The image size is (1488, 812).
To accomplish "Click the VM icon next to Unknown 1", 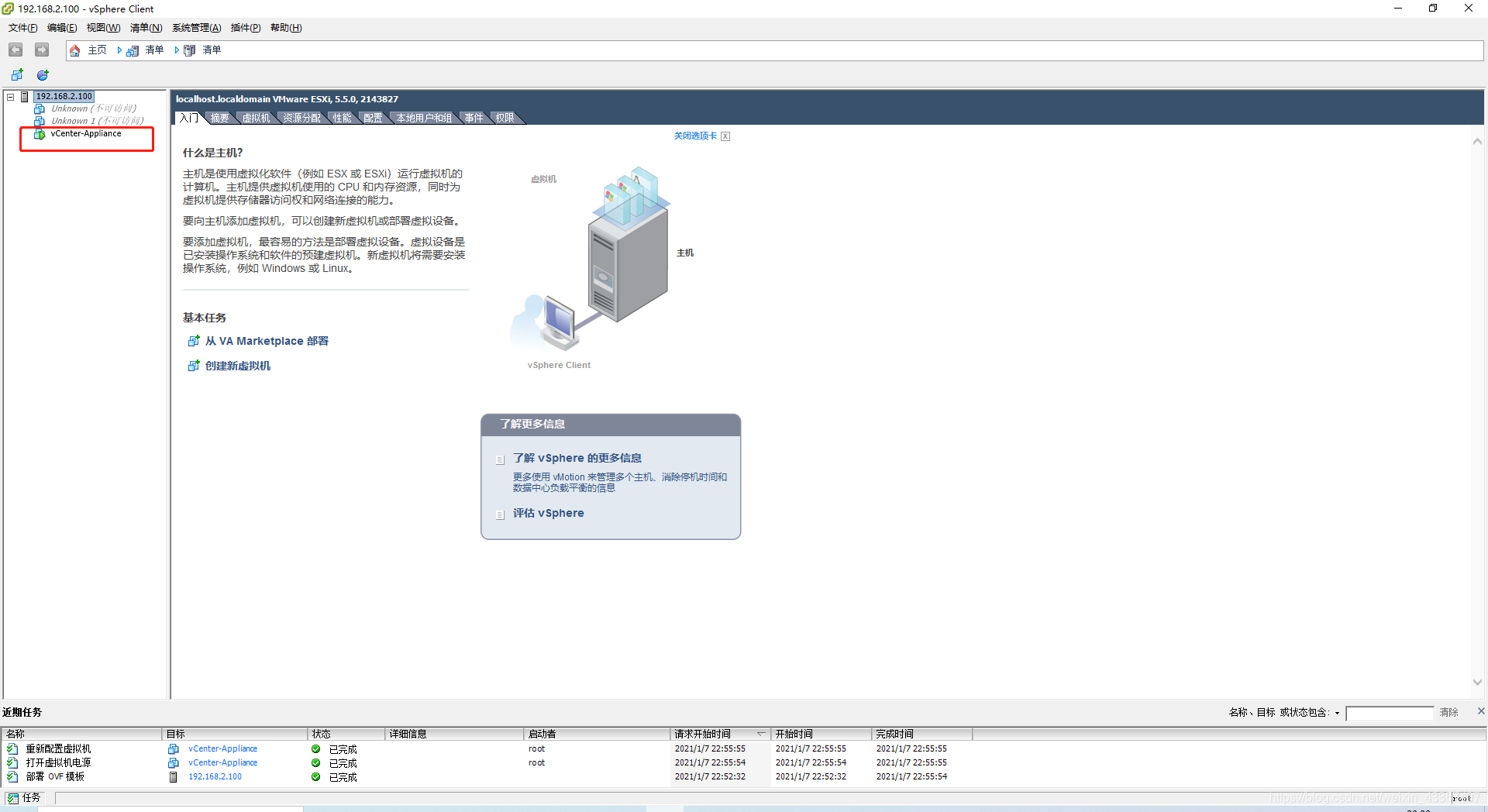I will tap(40, 121).
